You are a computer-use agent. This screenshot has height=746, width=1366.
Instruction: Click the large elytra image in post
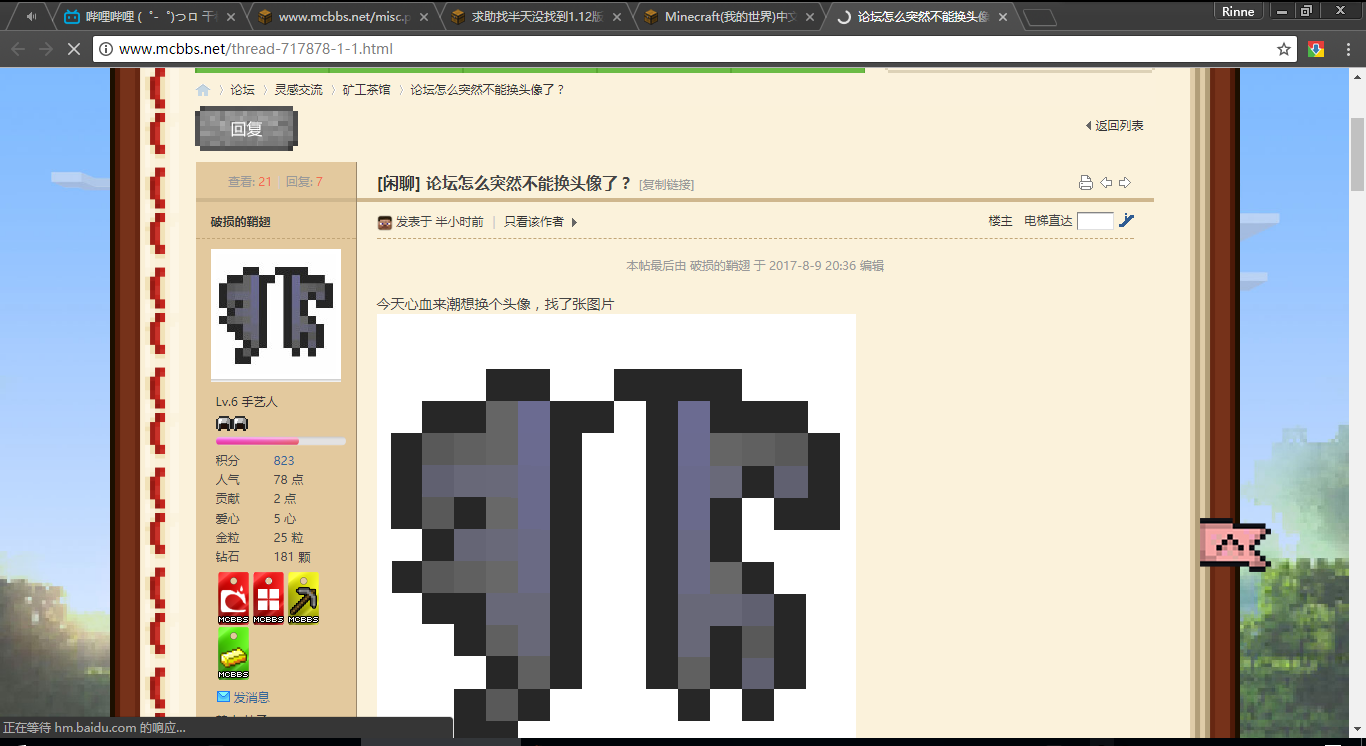[616, 526]
